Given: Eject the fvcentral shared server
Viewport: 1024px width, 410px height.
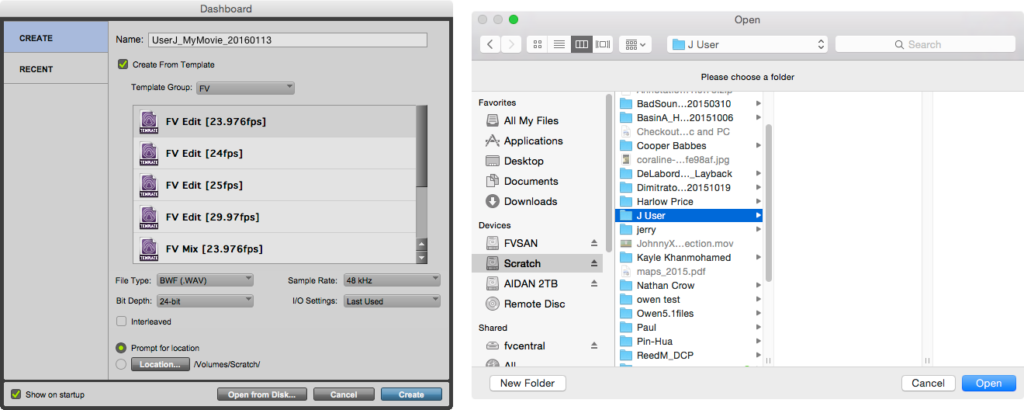Looking at the screenshot, I should click(x=594, y=345).
